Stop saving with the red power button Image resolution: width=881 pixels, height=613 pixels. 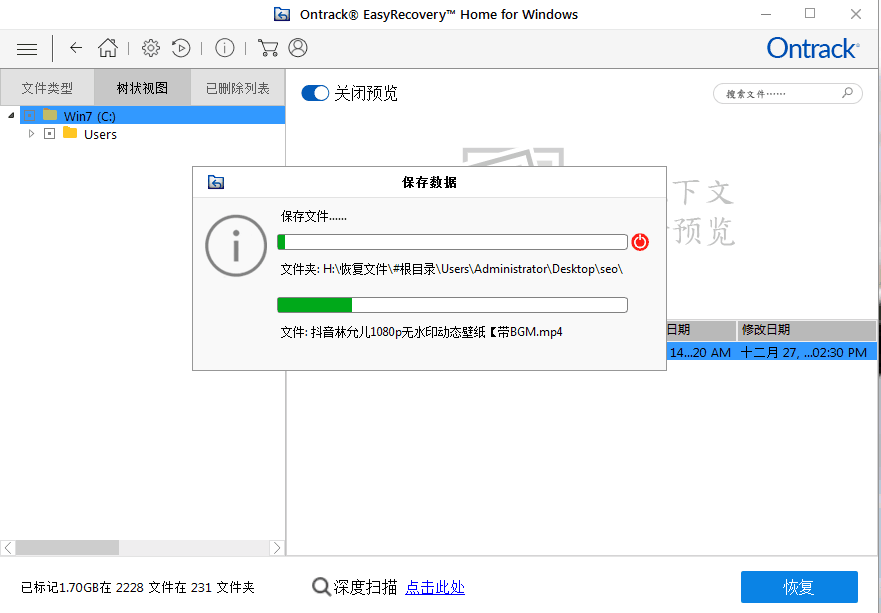coord(640,242)
